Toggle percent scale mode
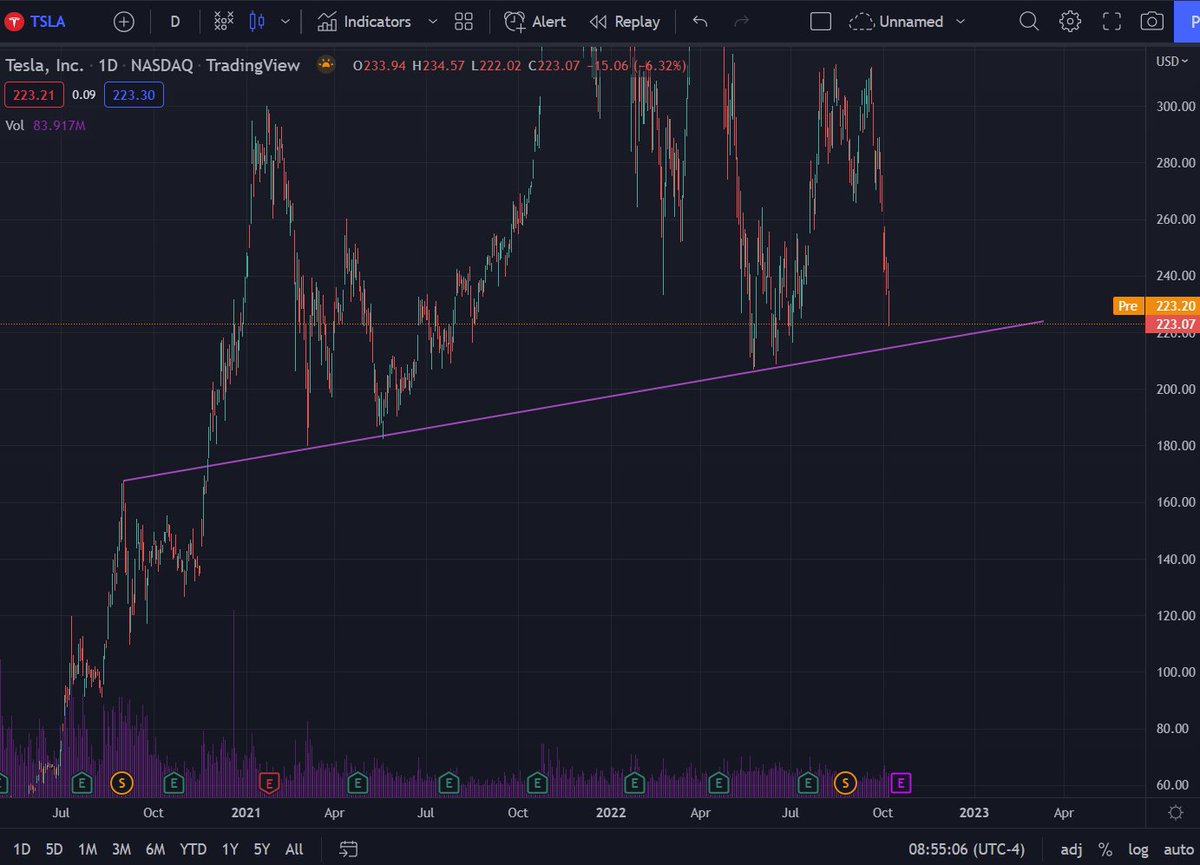1200x865 pixels. [x=1105, y=849]
